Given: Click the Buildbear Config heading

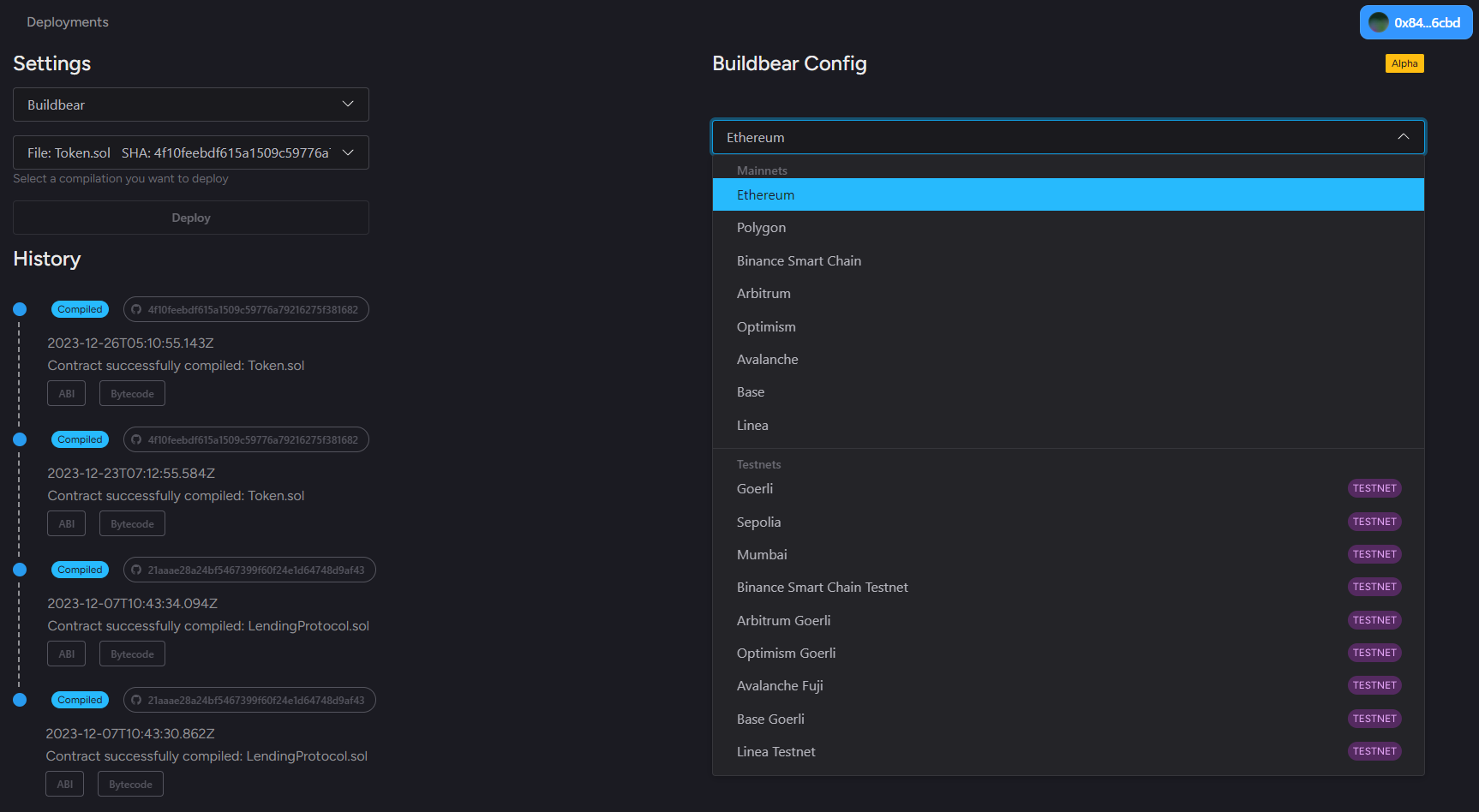Looking at the screenshot, I should (789, 63).
